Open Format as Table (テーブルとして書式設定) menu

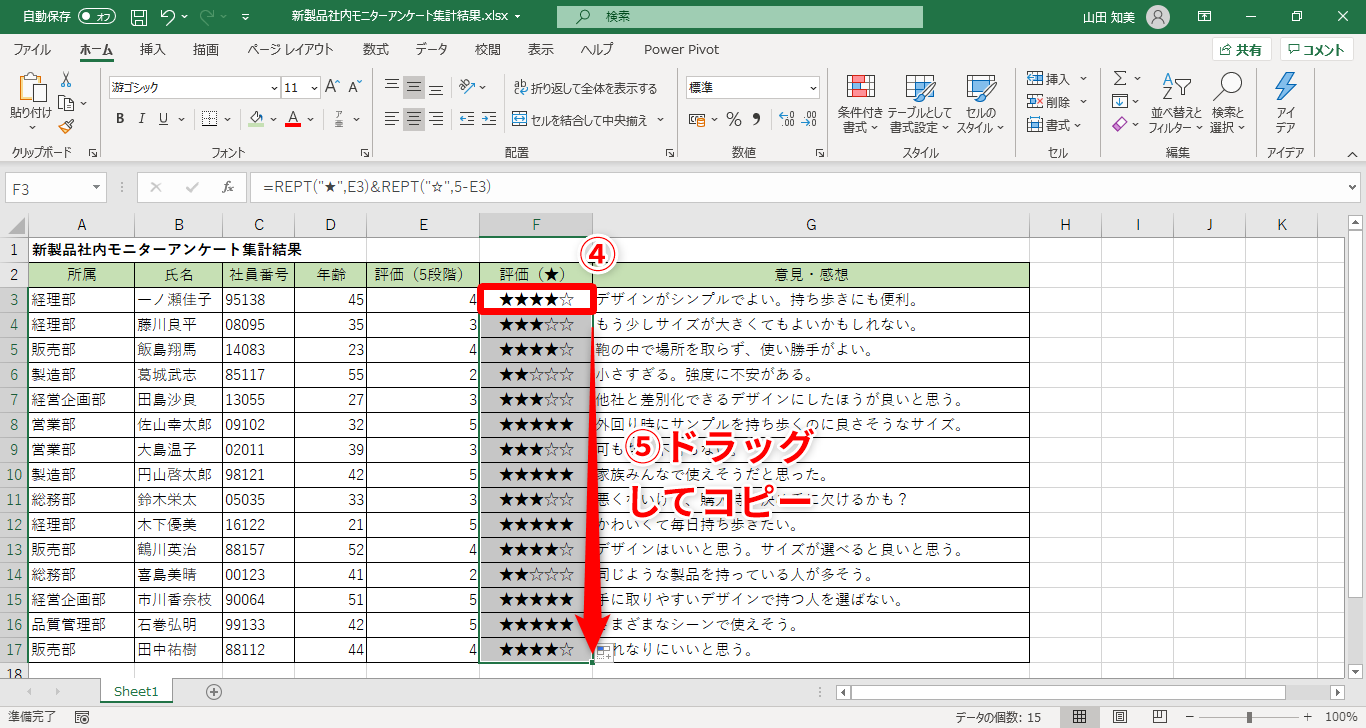click(920, 104)
